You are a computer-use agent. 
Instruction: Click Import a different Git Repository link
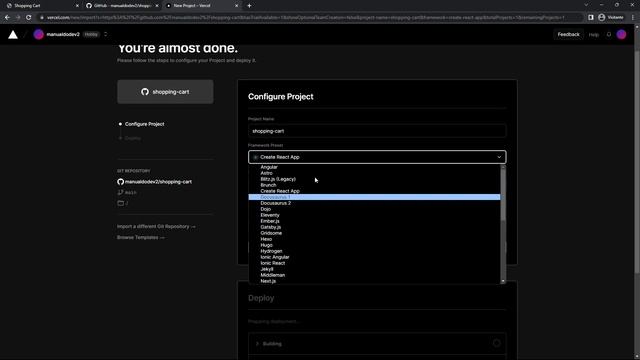point(156,227)
